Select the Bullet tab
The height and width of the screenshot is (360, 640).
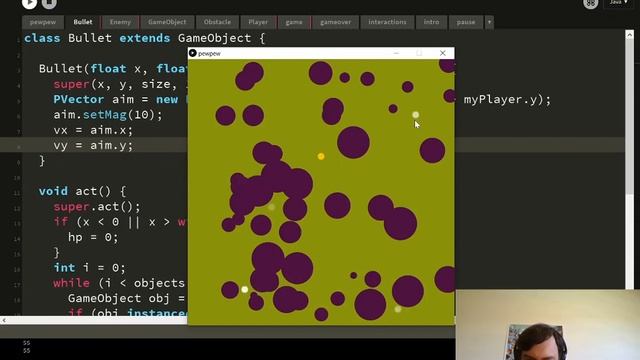82,22
